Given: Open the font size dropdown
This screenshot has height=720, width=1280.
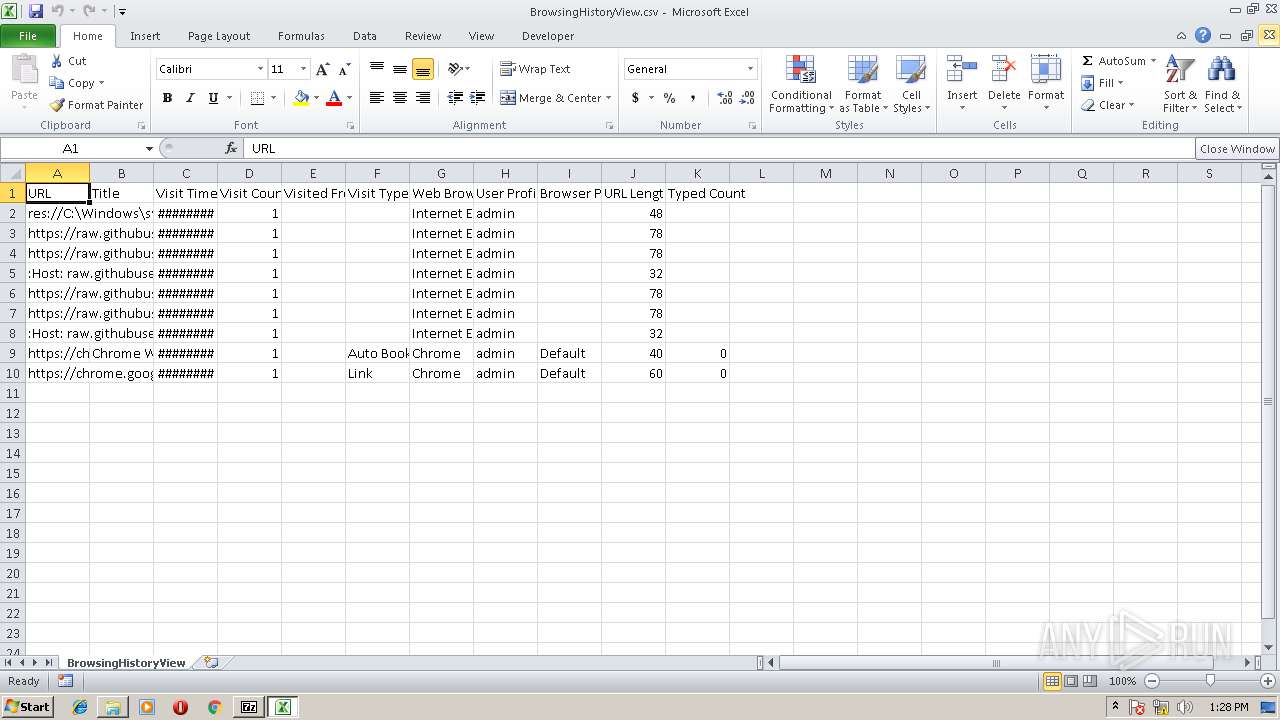Looking at the screenshot, I should click(303, 69).
